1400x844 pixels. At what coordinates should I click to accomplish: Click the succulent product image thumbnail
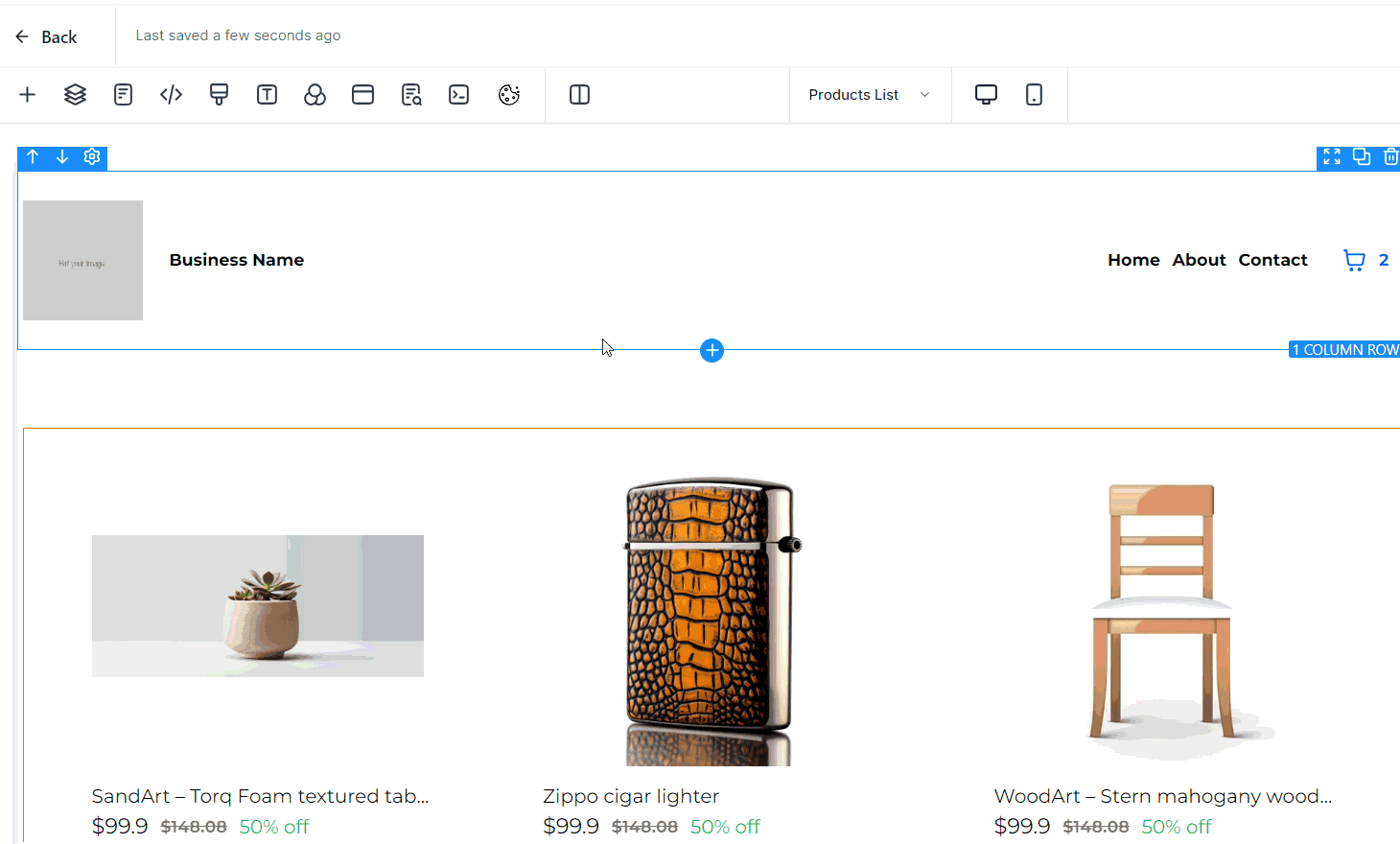[257, 605]
